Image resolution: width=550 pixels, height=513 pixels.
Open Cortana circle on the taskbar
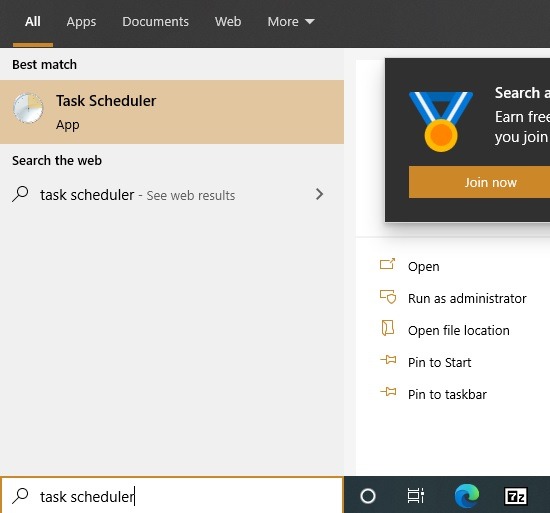(x=368, y=496)
